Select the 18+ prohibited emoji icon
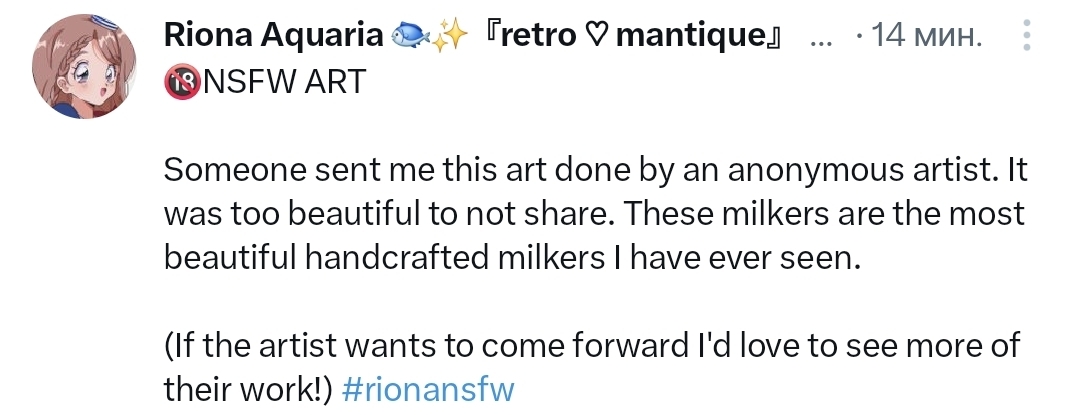 click(x=182, y=83)
